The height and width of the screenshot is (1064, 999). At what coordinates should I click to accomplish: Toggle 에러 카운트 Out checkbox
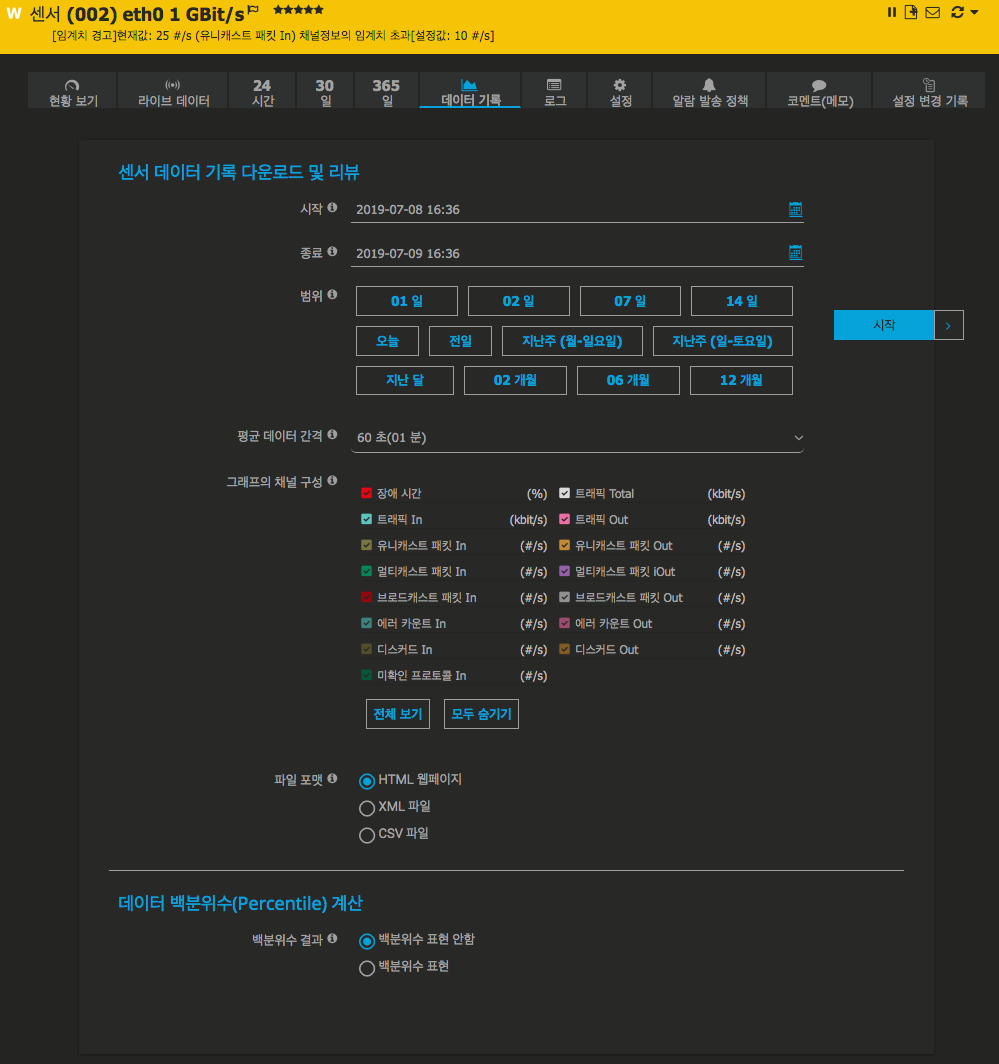coord(564,623)
